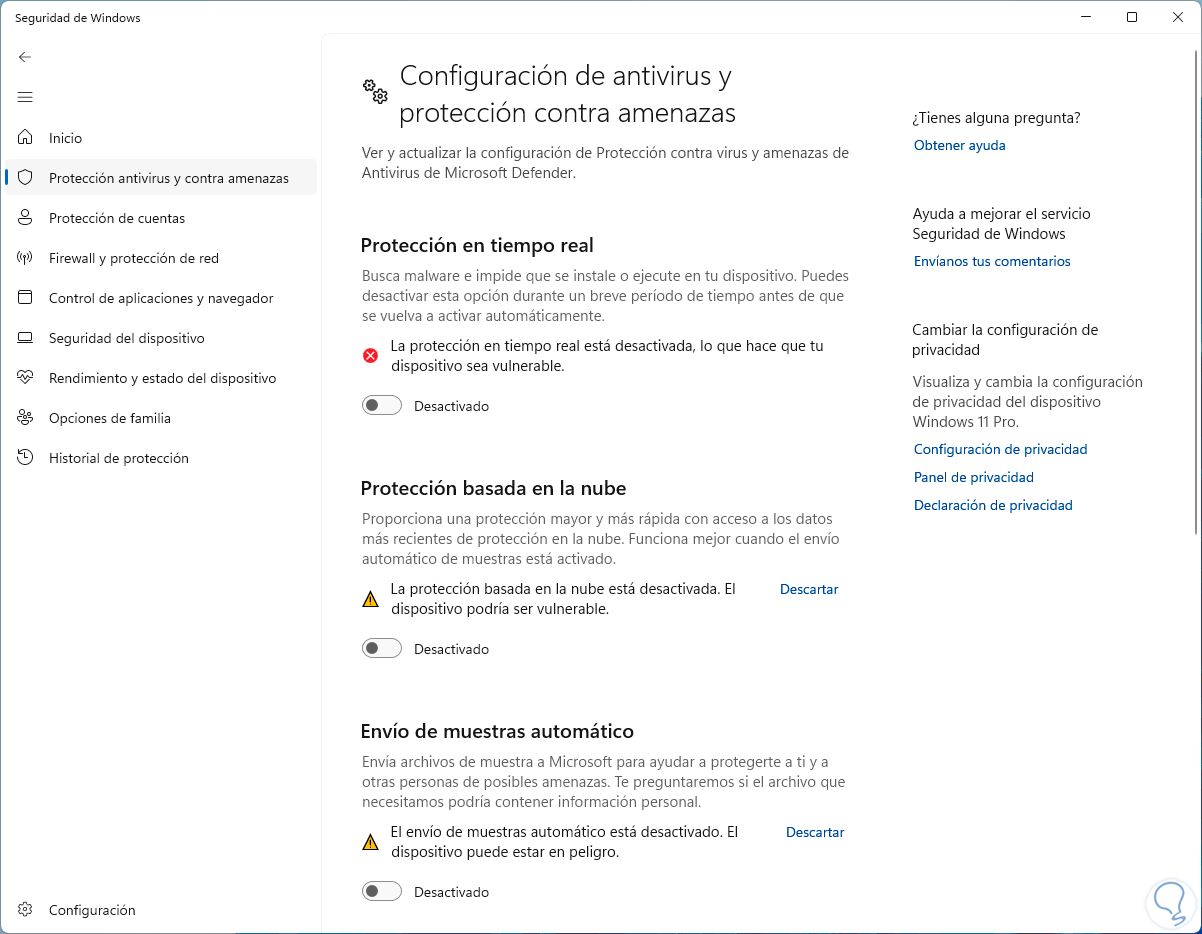The height and width of the screenshot is (934, 1202).
Task: Open Configuración de privacidad link
Action: [1000, 449]
